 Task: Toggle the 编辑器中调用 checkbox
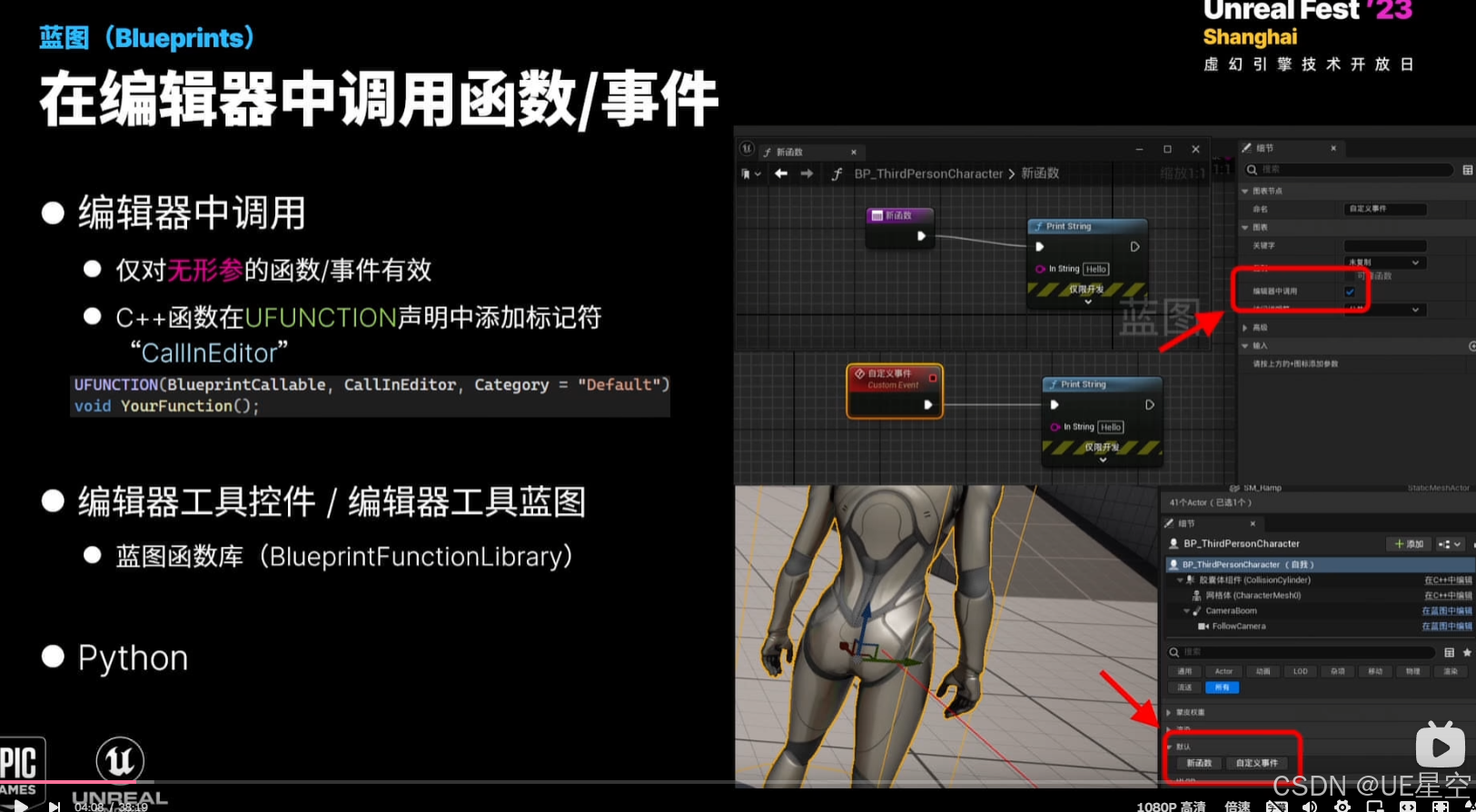[x=1350, y=292]
